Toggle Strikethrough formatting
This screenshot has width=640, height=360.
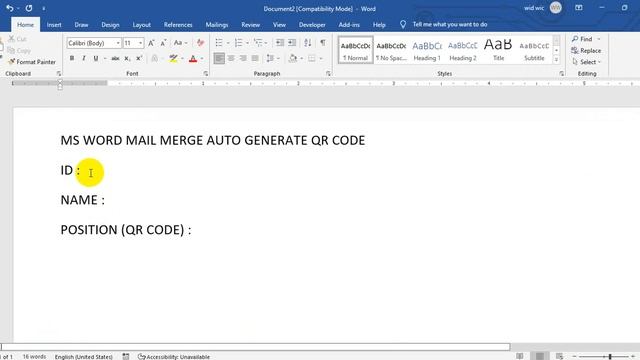pyautogui.click(x=116, y=59)
